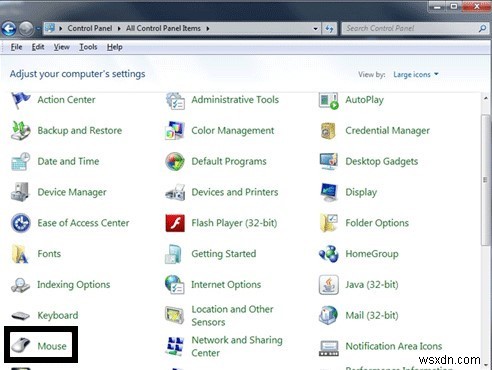Open the Default Programs link
This screenshot has width=492, height=370.
[x=229, y=161]
